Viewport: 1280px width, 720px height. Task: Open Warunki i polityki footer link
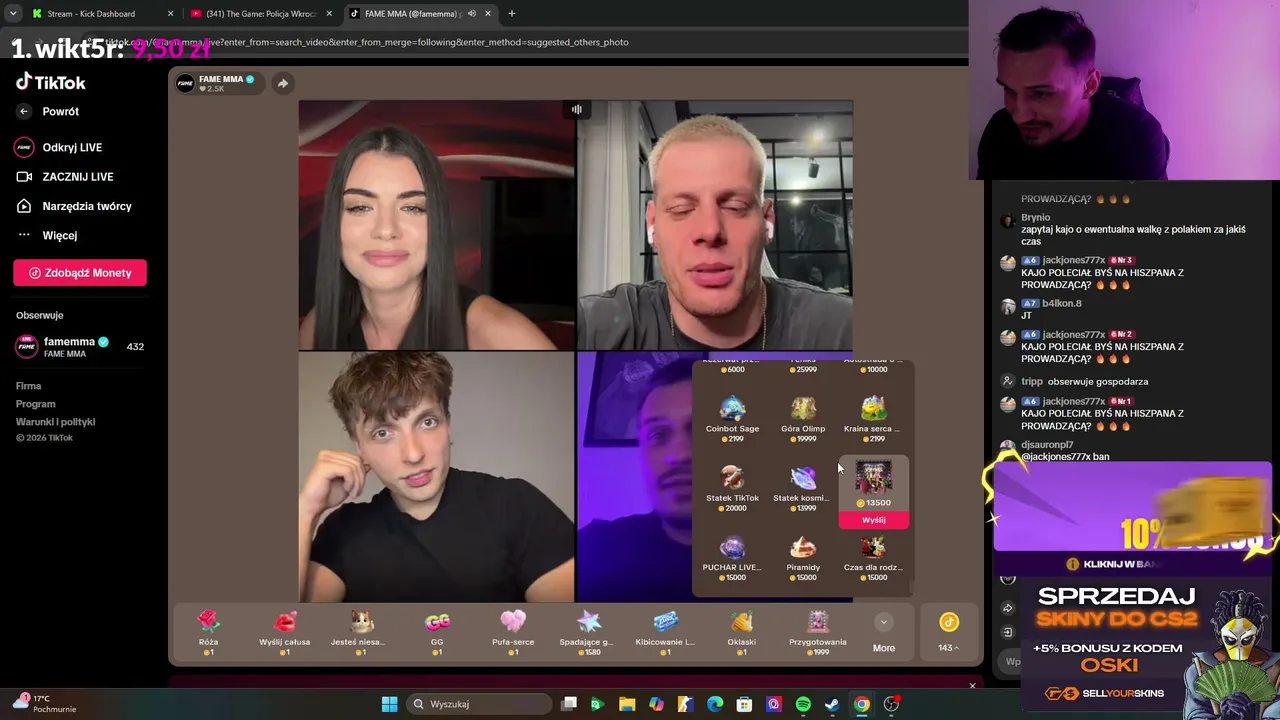(55, 422)
